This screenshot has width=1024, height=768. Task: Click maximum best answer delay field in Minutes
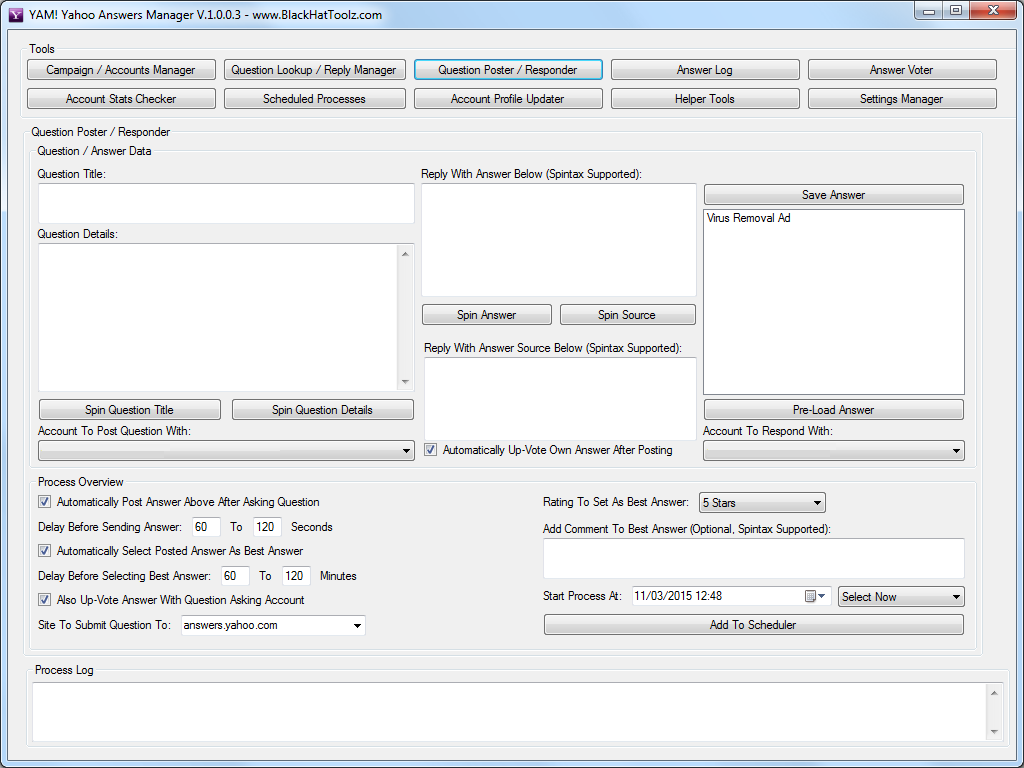296,576
